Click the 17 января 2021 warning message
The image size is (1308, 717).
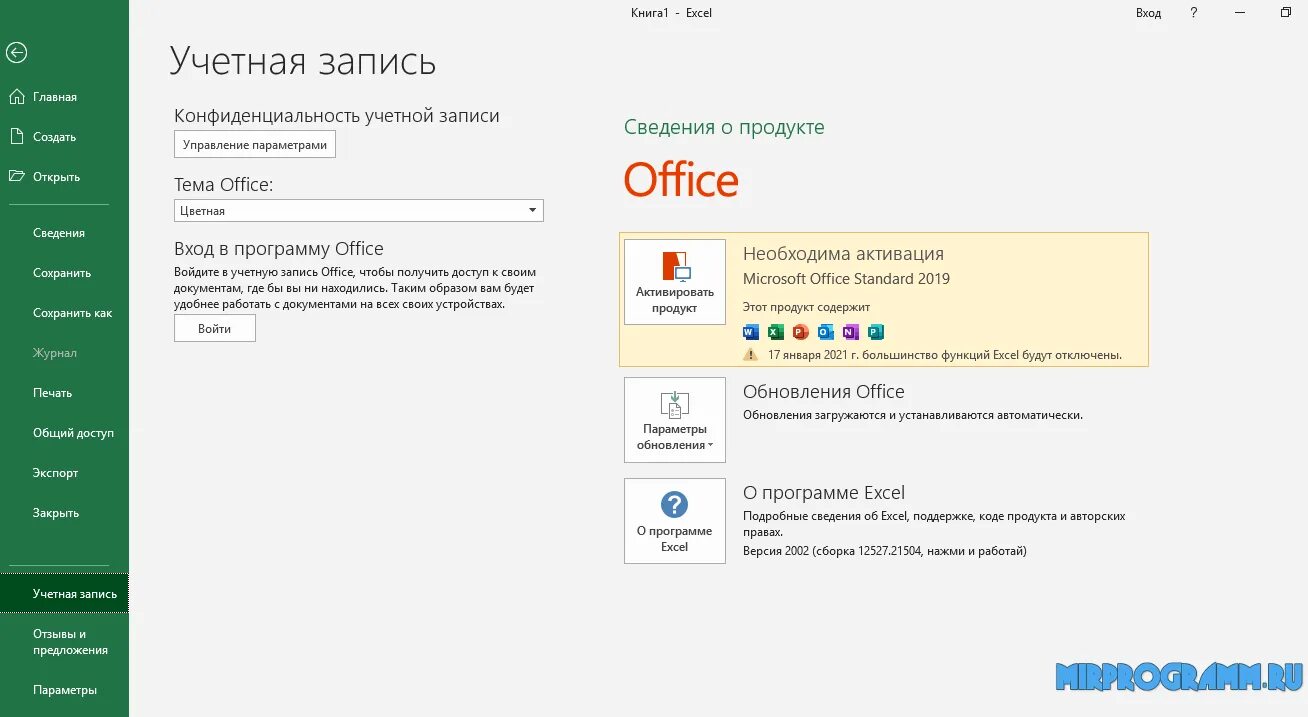click(945, 355)
